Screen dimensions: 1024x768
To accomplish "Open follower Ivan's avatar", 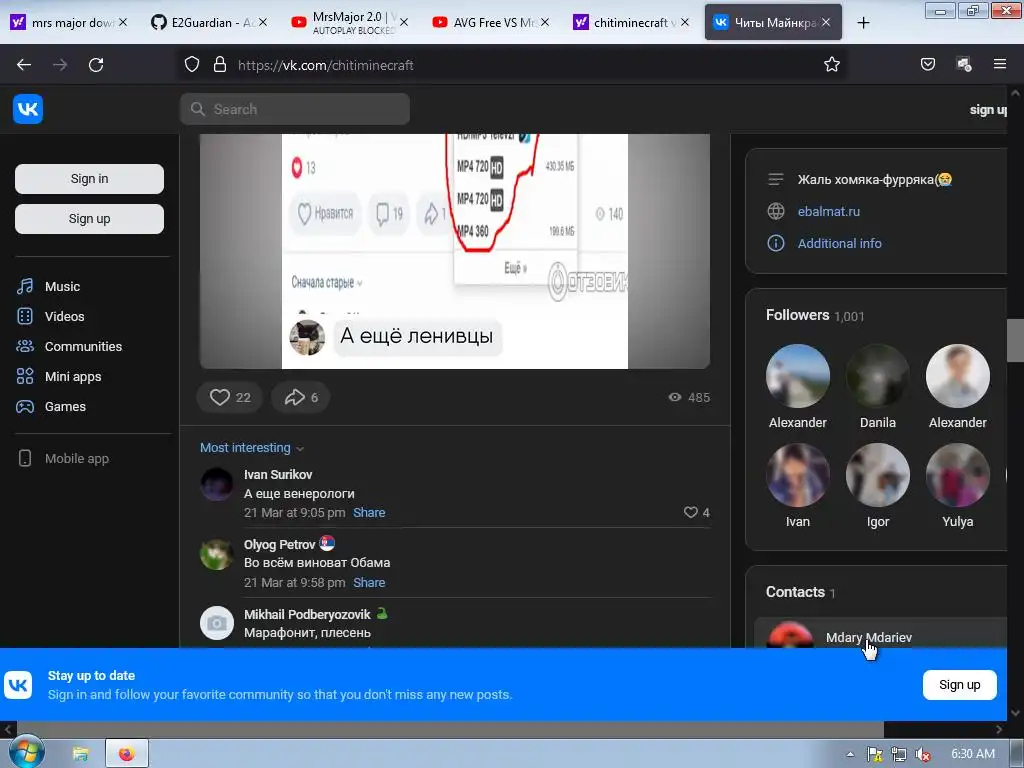I will 797,475.
